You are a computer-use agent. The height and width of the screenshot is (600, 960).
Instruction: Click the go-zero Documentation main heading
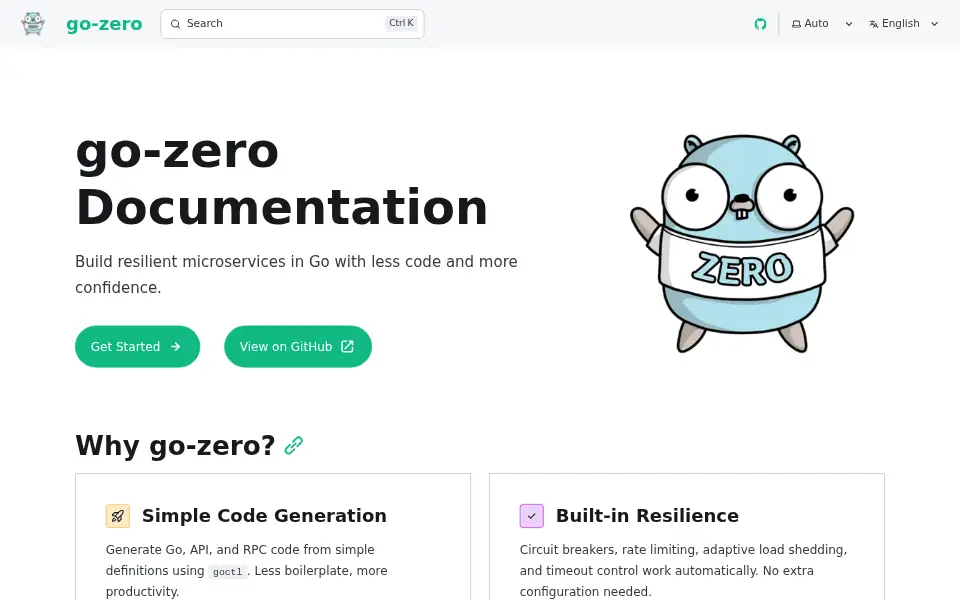tap(282, 179)
